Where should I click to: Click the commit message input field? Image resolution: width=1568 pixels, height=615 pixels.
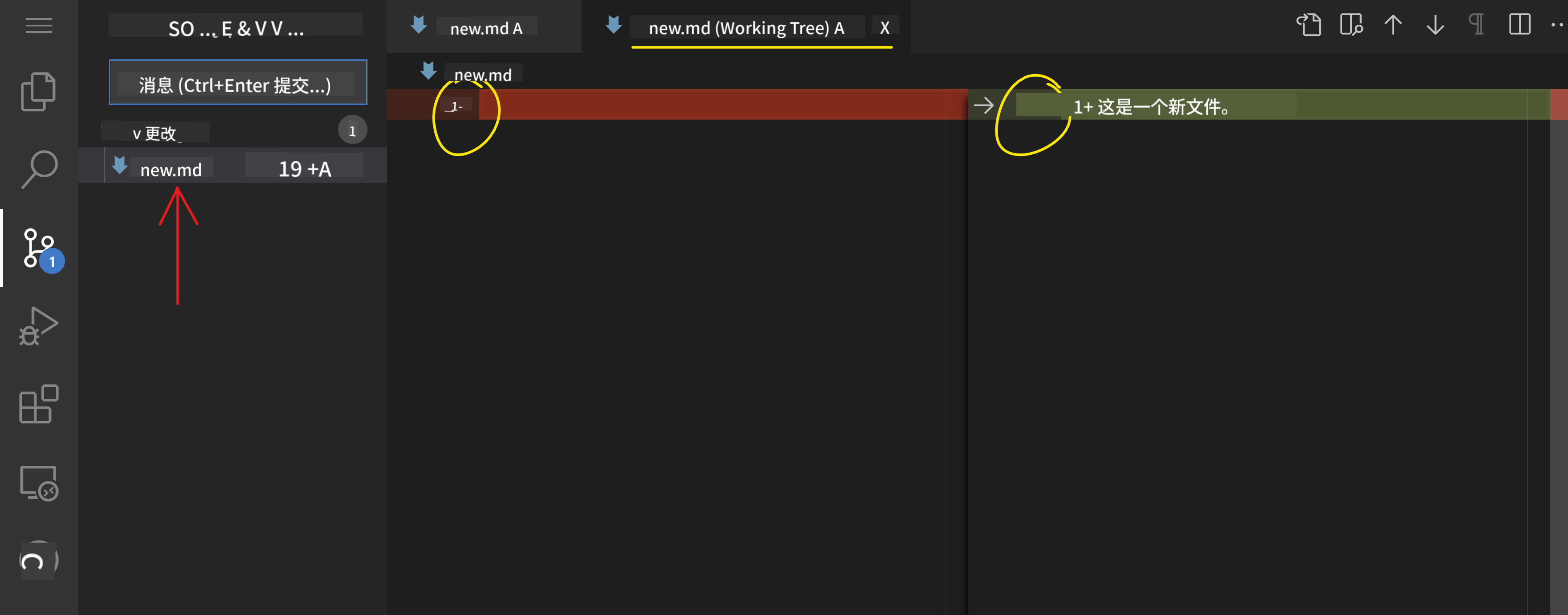(x=237, y=83)
